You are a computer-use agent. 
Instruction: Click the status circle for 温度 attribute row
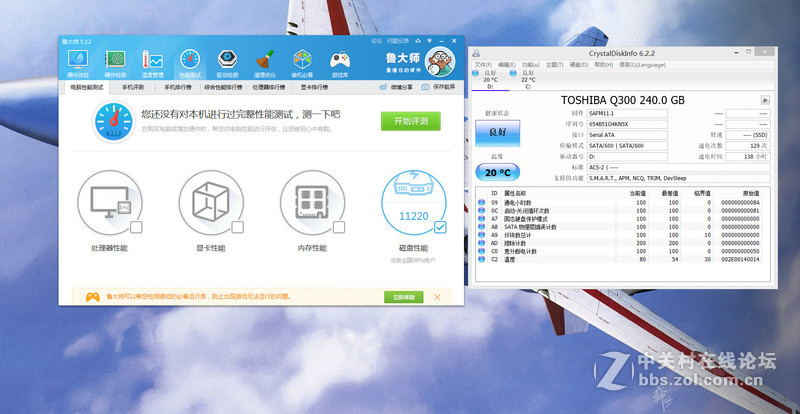pos(481,259)
